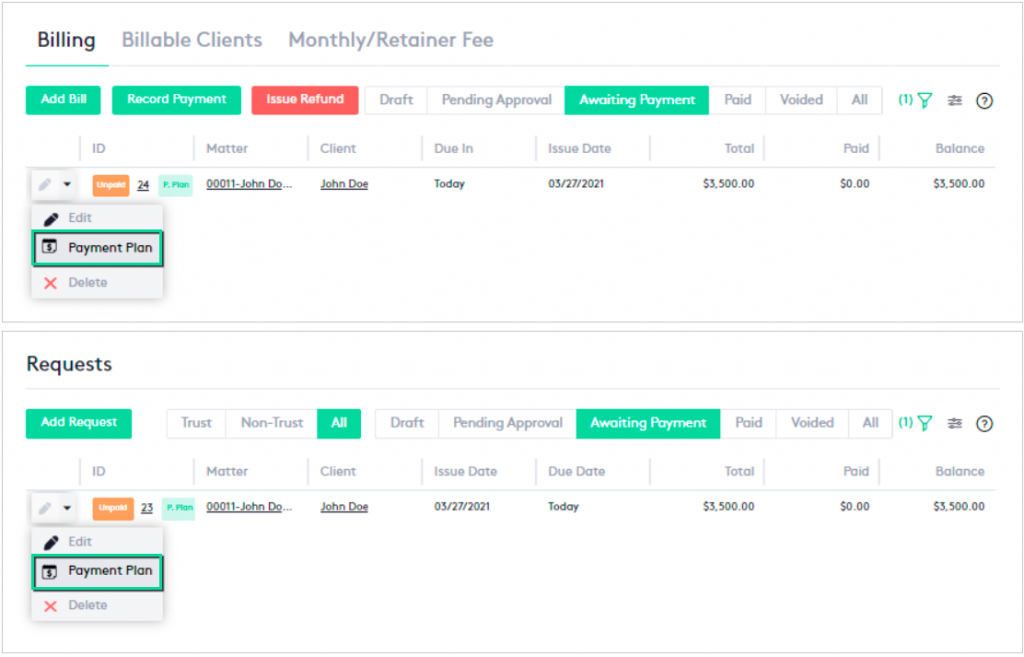This screenshot has height=657, width=1024.
Task: Open column settings sliders icon in Requests
Action: pyautogui.click(x=955, y=423)
